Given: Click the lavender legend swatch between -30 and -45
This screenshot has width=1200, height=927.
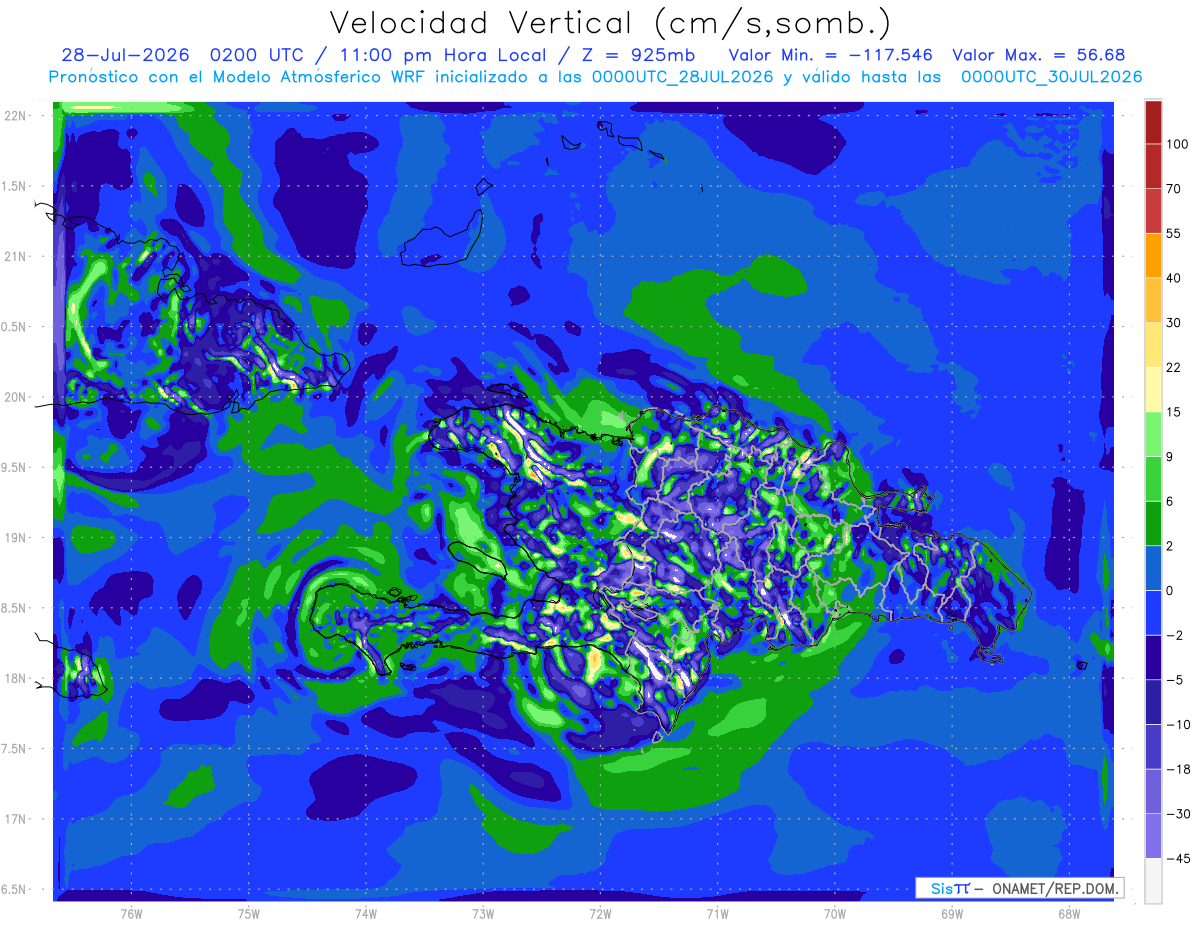Looking at the screenshot, I should pos(1153,835).
